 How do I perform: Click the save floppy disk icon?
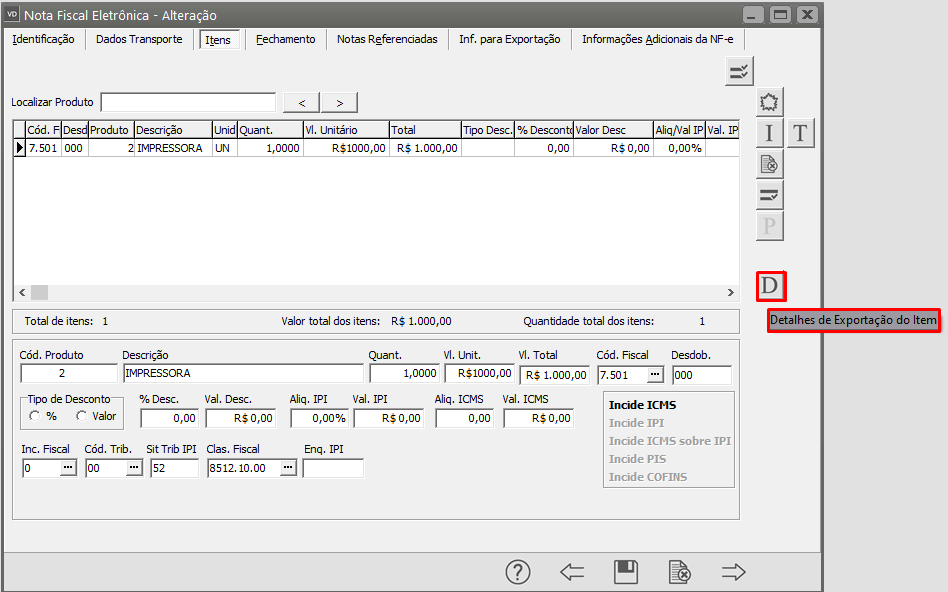(626, 571)
